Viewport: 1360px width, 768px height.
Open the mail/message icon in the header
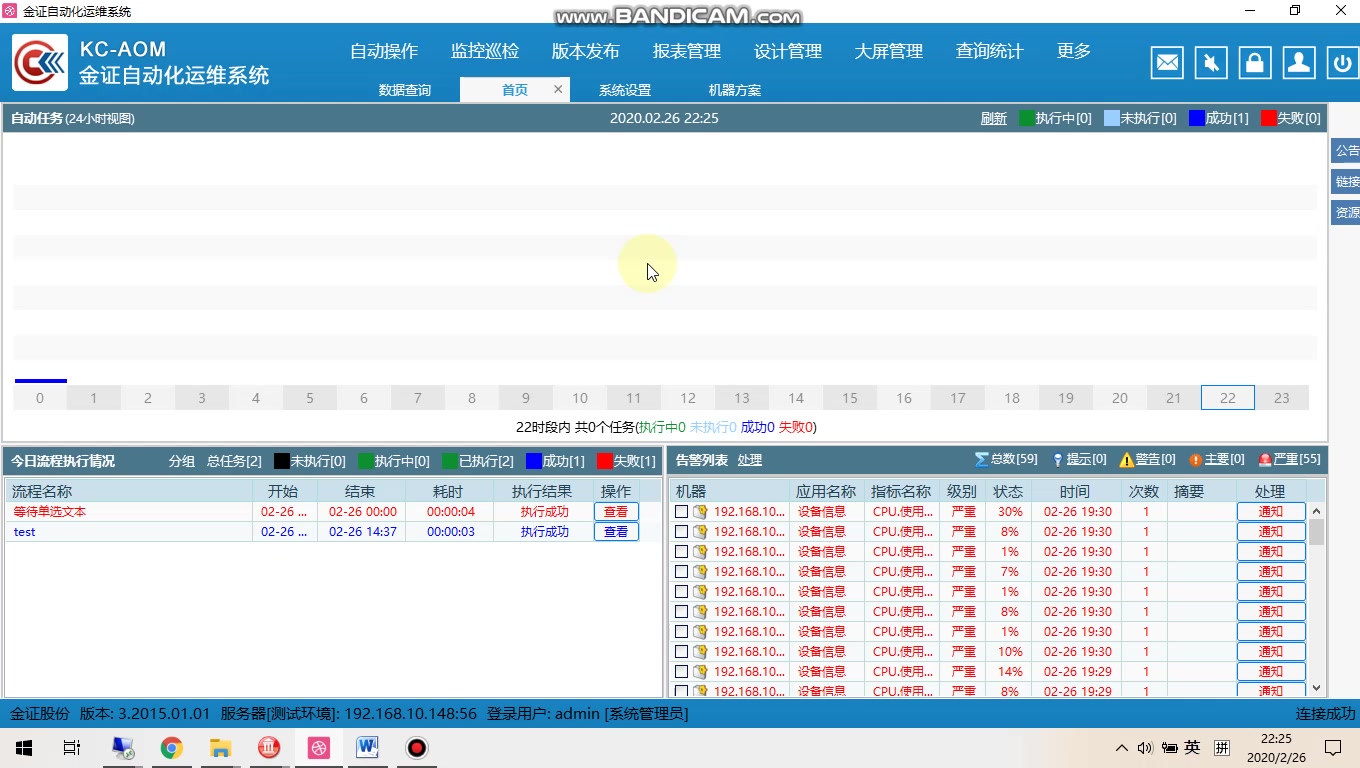coord(1166,62)
